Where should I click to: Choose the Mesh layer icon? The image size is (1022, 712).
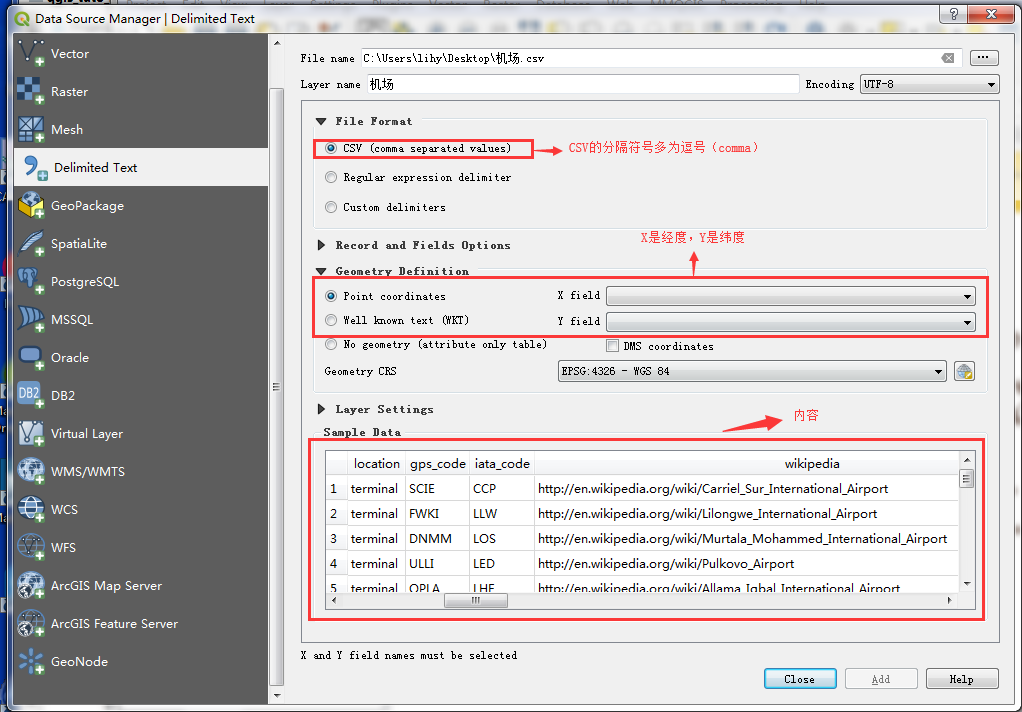point(32,130)
